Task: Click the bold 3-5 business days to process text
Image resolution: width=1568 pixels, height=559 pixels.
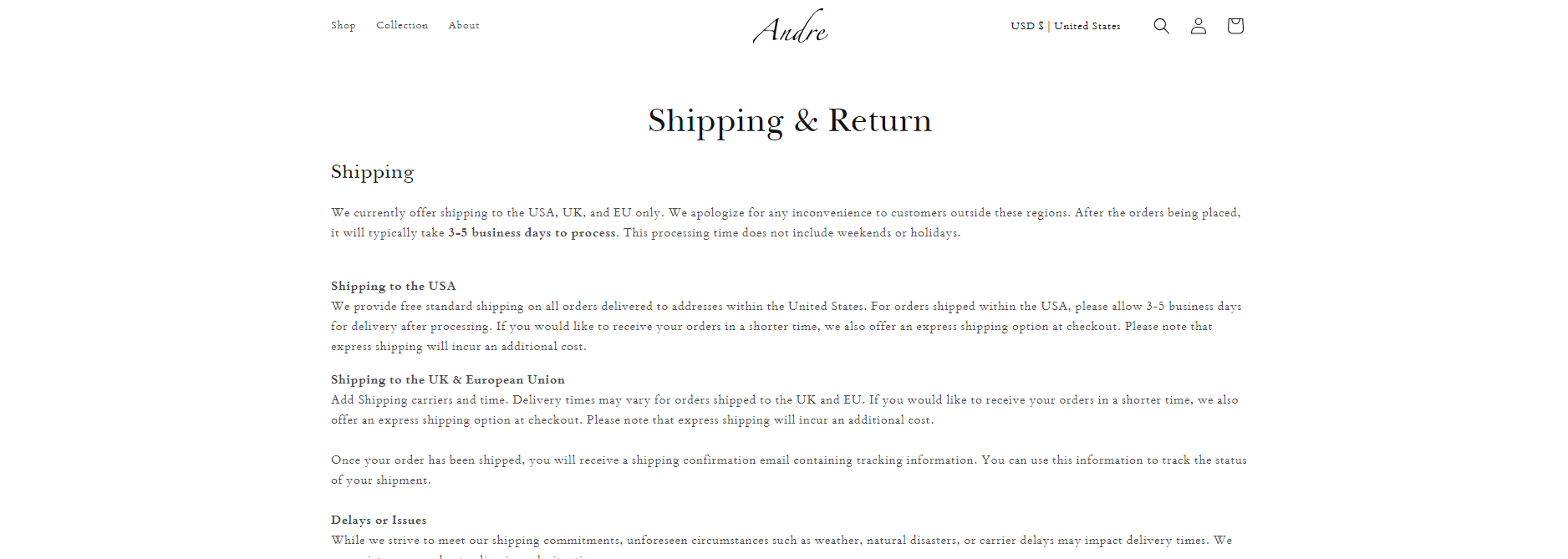Action: point(532,233)
